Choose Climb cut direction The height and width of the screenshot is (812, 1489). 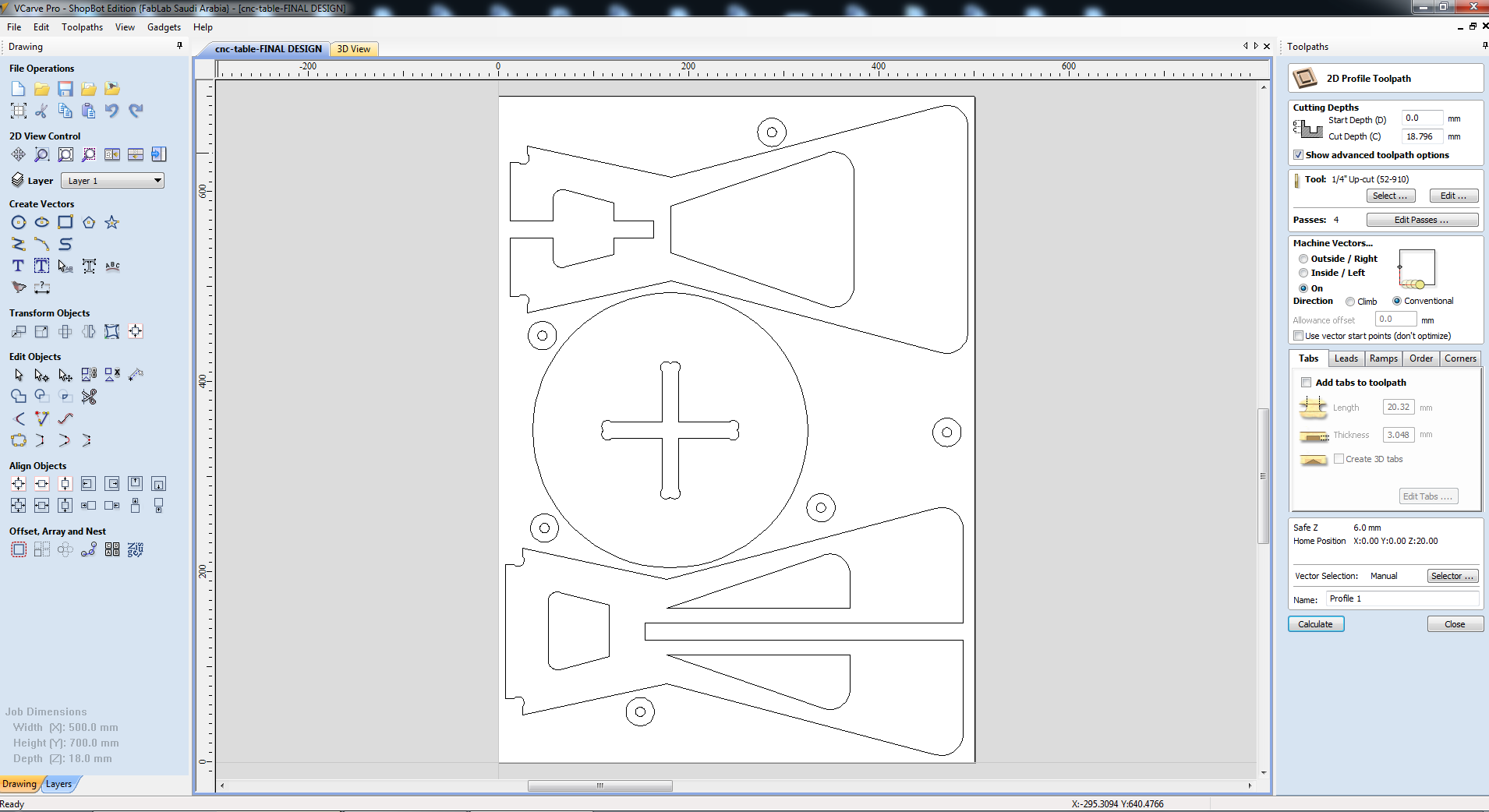pos(1350,302)
